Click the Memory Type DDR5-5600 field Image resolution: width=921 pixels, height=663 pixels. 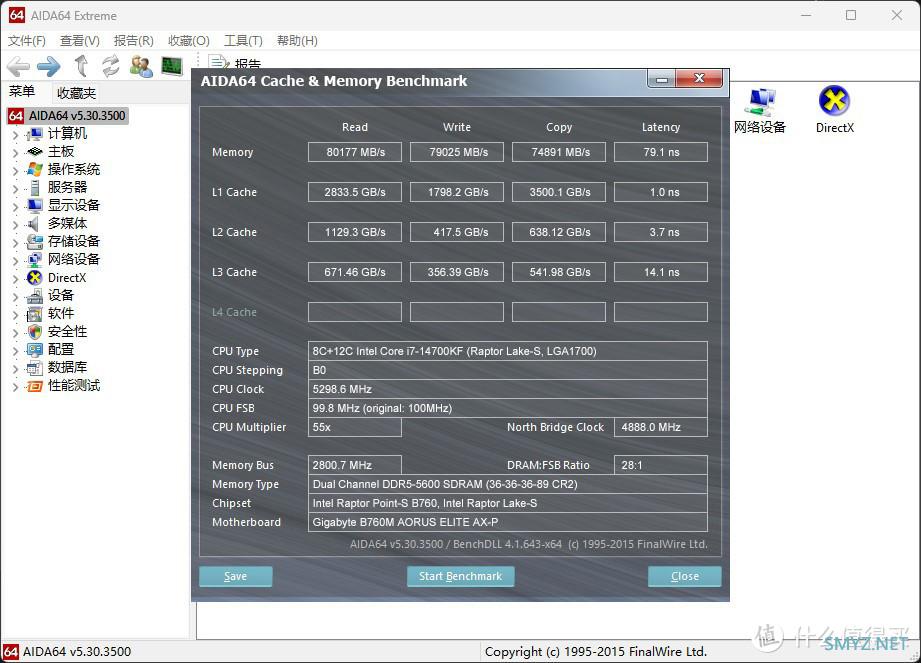coord(507,484)
